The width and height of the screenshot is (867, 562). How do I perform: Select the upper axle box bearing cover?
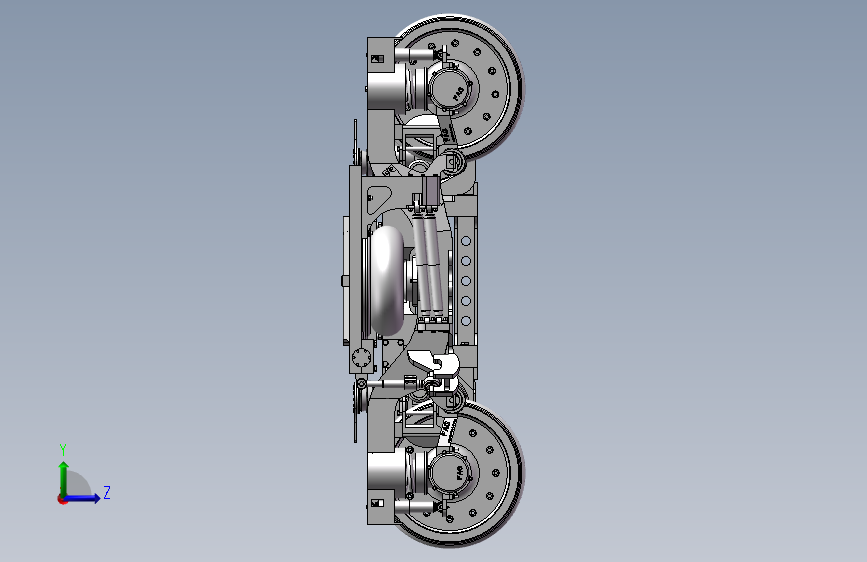click(451, 91)
